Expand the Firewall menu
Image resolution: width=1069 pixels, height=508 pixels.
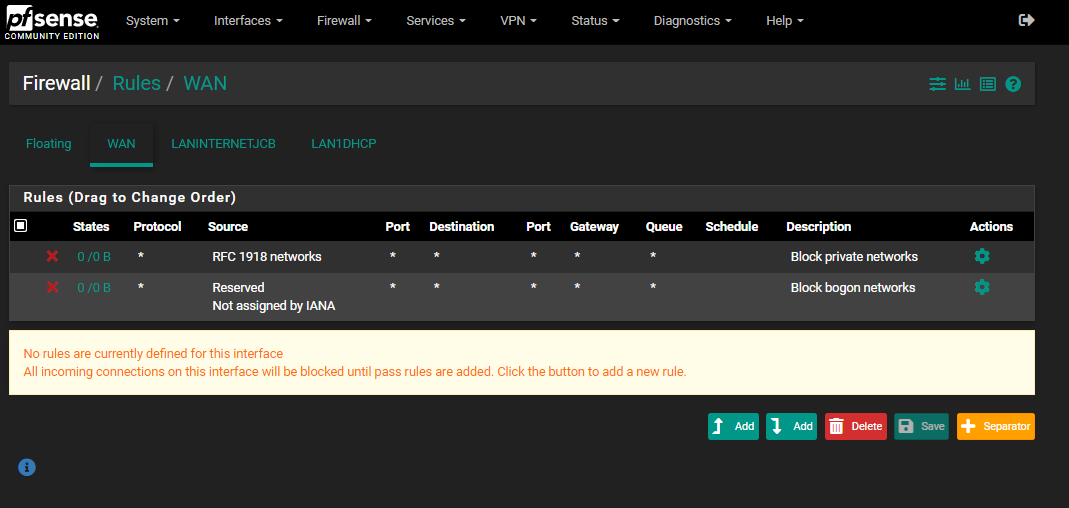[x=344, y=21]
